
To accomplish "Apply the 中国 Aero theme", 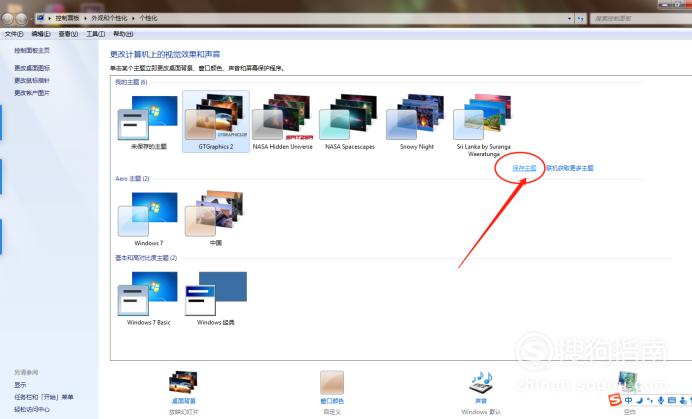I will coord(215,219).
